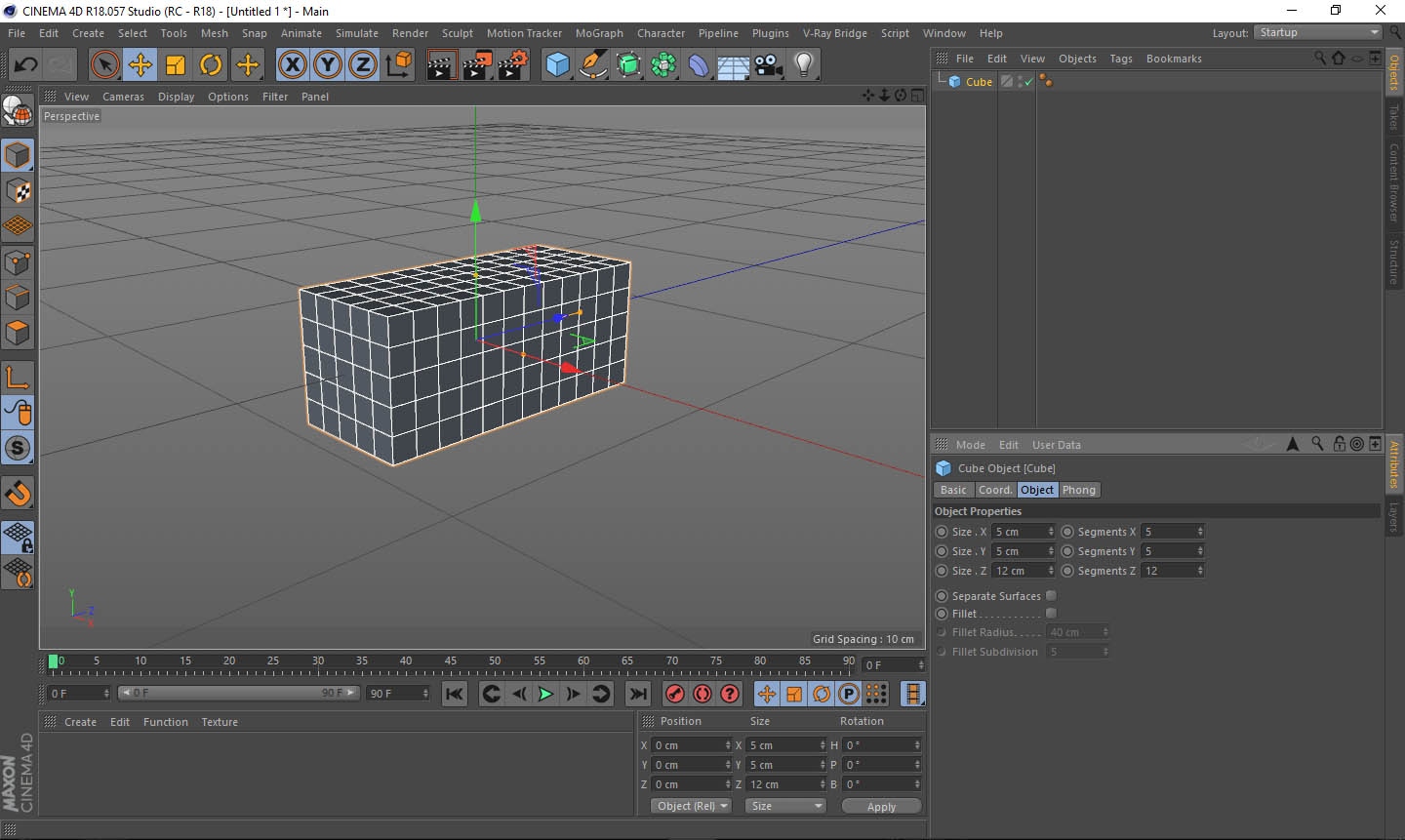Enable the Fillet checkbox
The image size is (1405, 840).
[1051, 614]
